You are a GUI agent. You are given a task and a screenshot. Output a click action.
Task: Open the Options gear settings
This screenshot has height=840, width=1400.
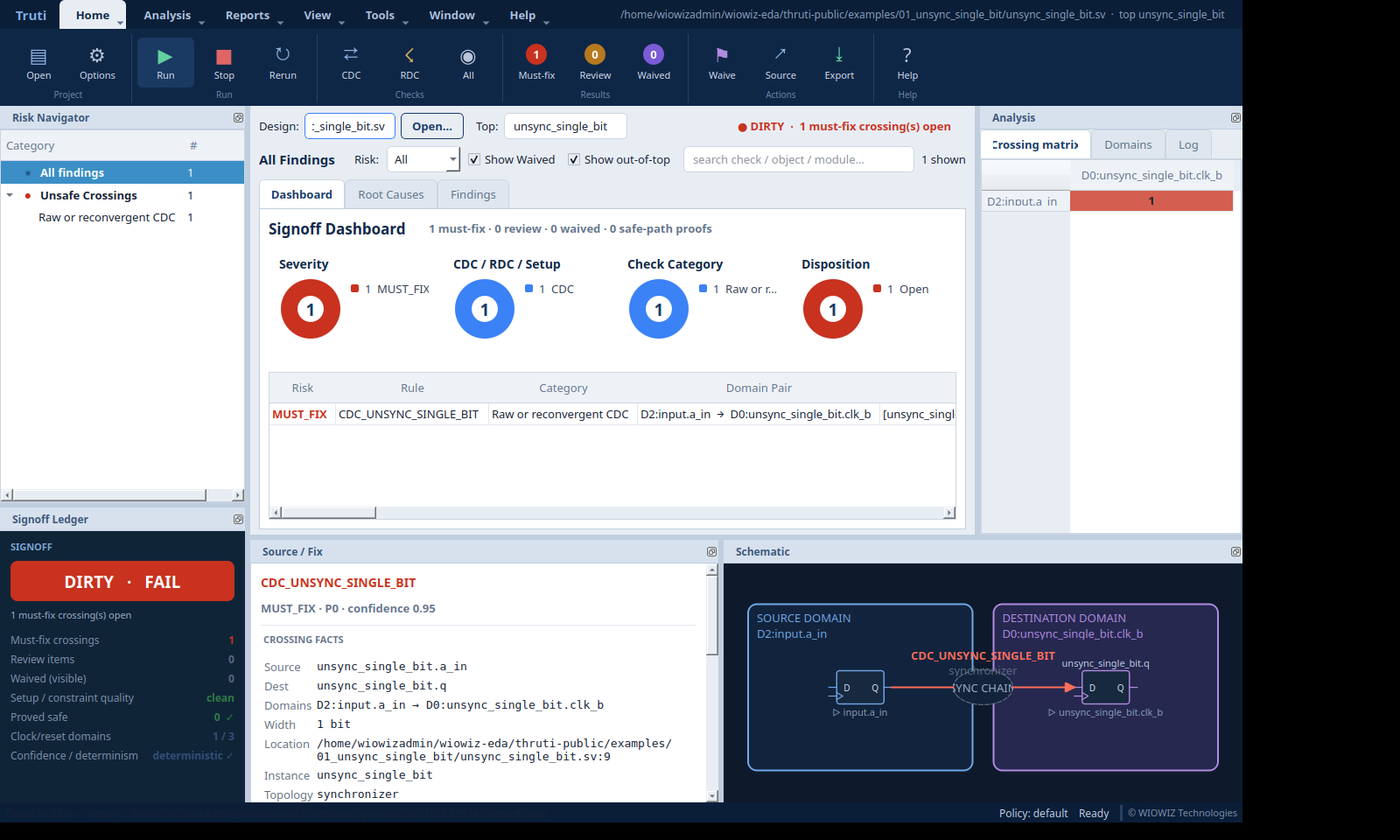point(97,63)
